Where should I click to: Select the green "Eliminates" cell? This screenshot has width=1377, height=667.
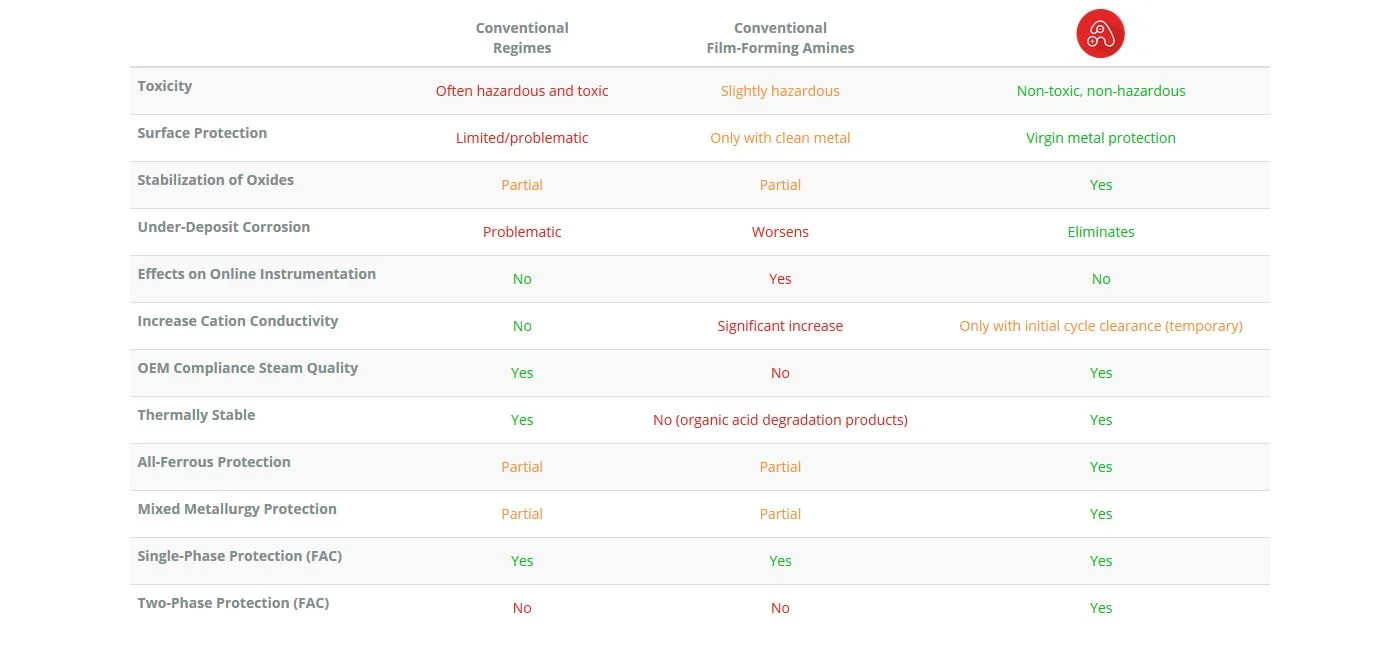pyautogui.click(x=1101, y=232)
